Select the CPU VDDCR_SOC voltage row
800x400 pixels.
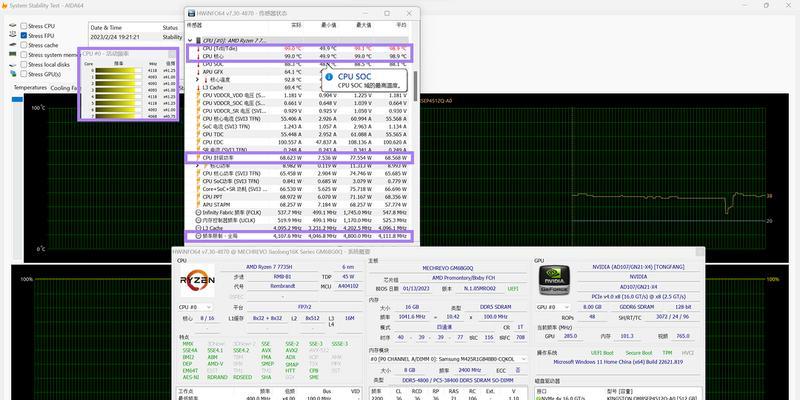[299, 103]
